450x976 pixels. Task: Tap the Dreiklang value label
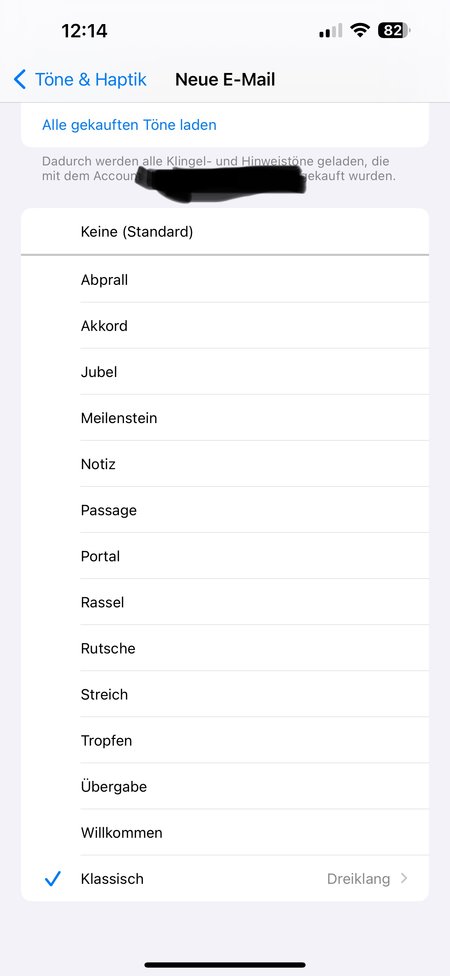coord(359,879)
